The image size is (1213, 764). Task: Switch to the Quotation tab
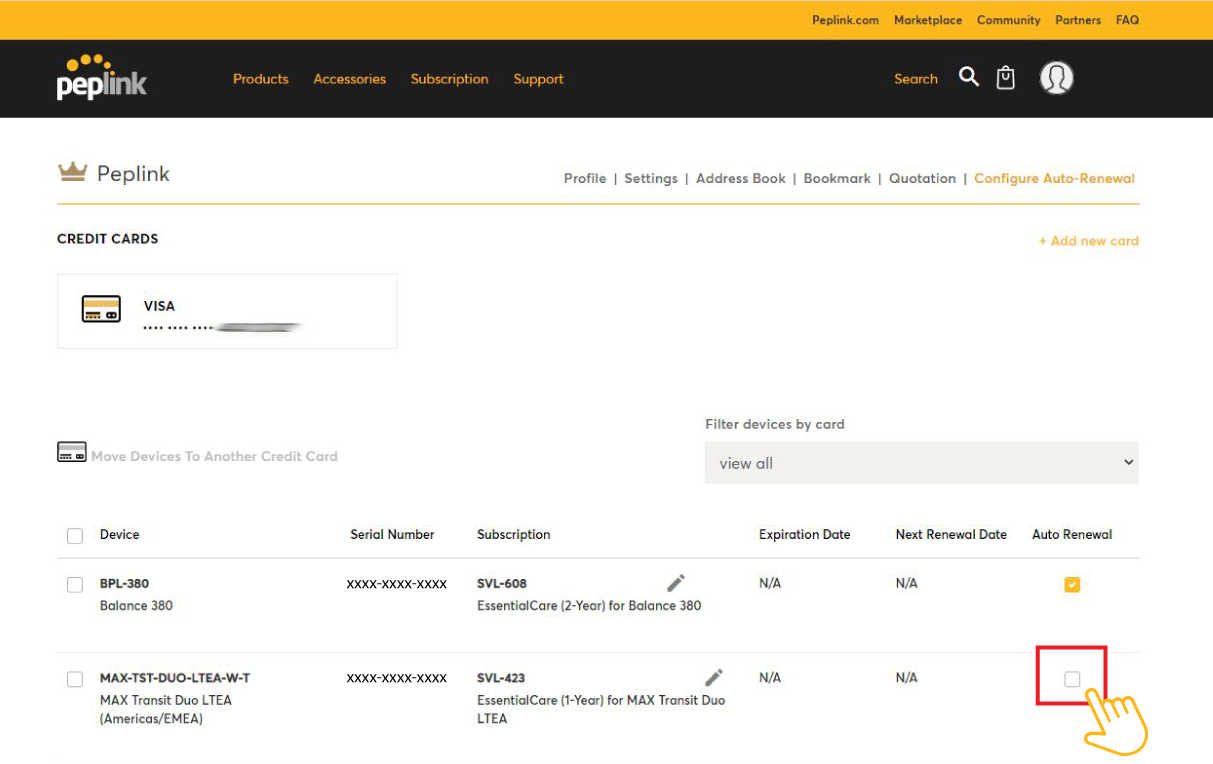922,178
